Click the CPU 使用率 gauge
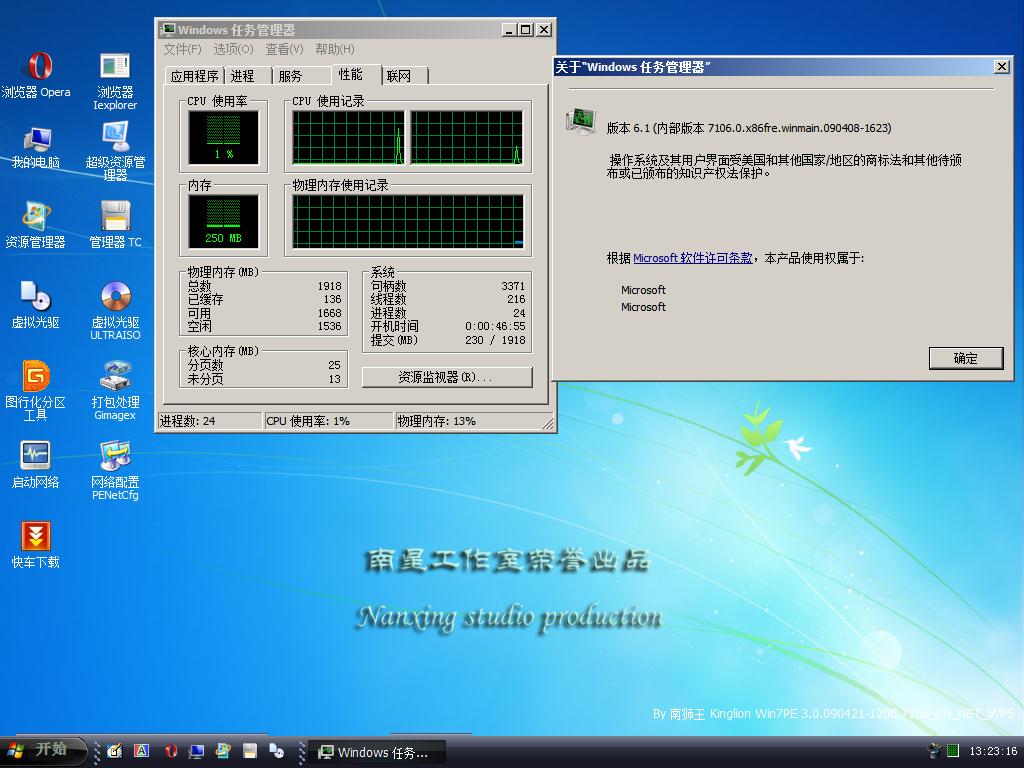 coord(223,137)
